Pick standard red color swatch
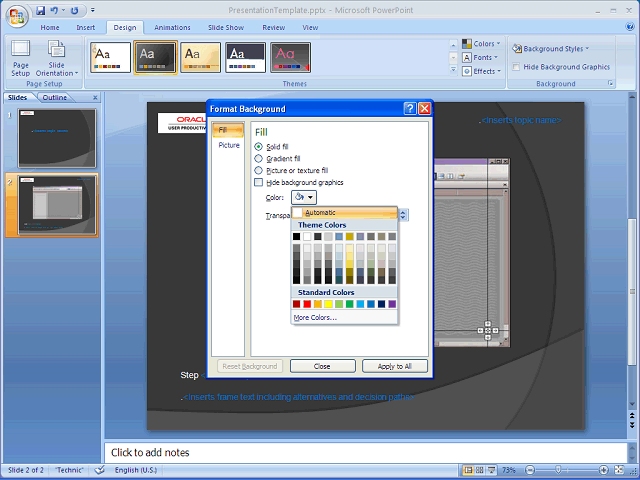This screenshot has height=480, width=640. [307, 304]
